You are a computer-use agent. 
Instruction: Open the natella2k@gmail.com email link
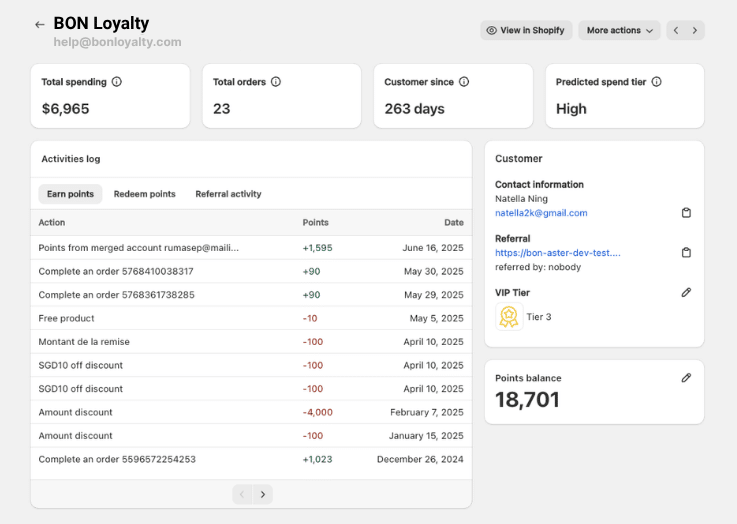pos(541,213)
